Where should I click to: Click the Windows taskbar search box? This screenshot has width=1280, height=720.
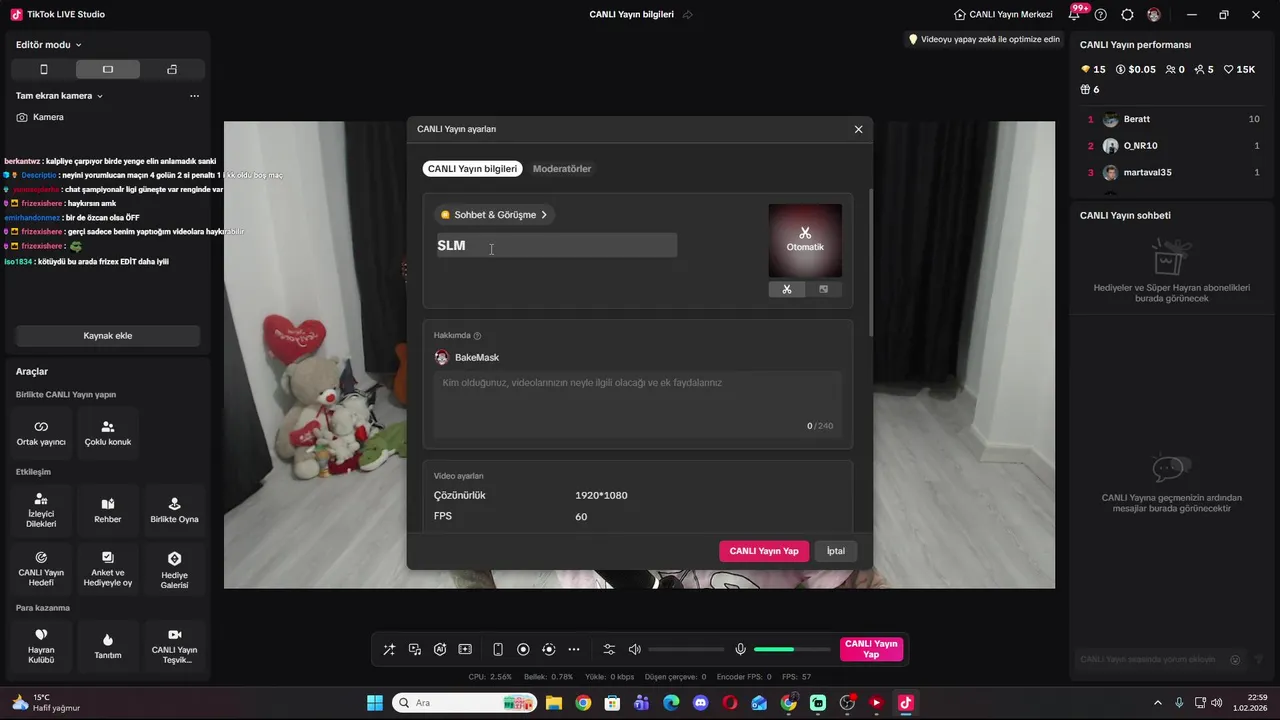pyautogui.click(x=465, y=703)
